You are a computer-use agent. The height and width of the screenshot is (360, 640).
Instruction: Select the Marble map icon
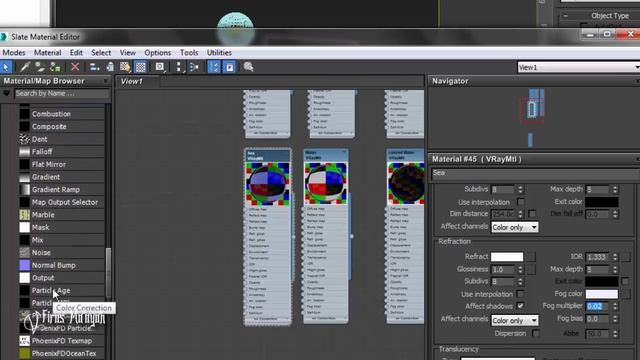point(24,215)
